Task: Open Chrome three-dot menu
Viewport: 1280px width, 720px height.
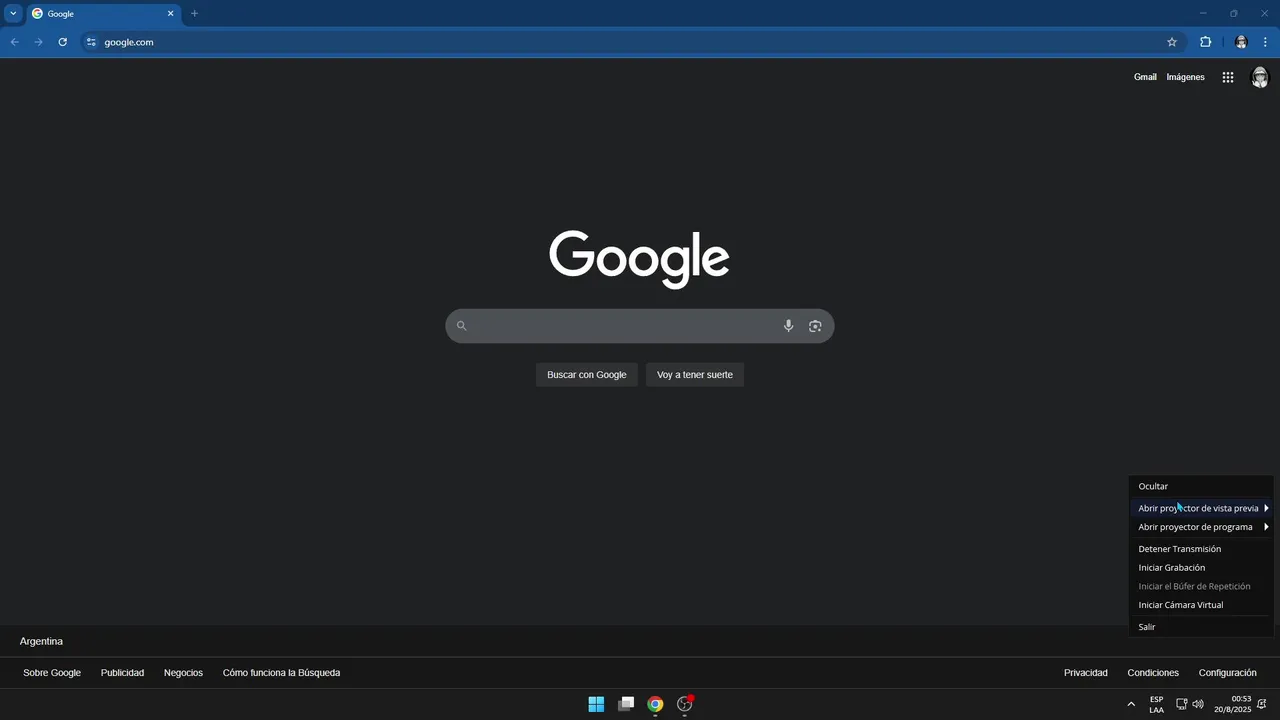Action: 1265,42
